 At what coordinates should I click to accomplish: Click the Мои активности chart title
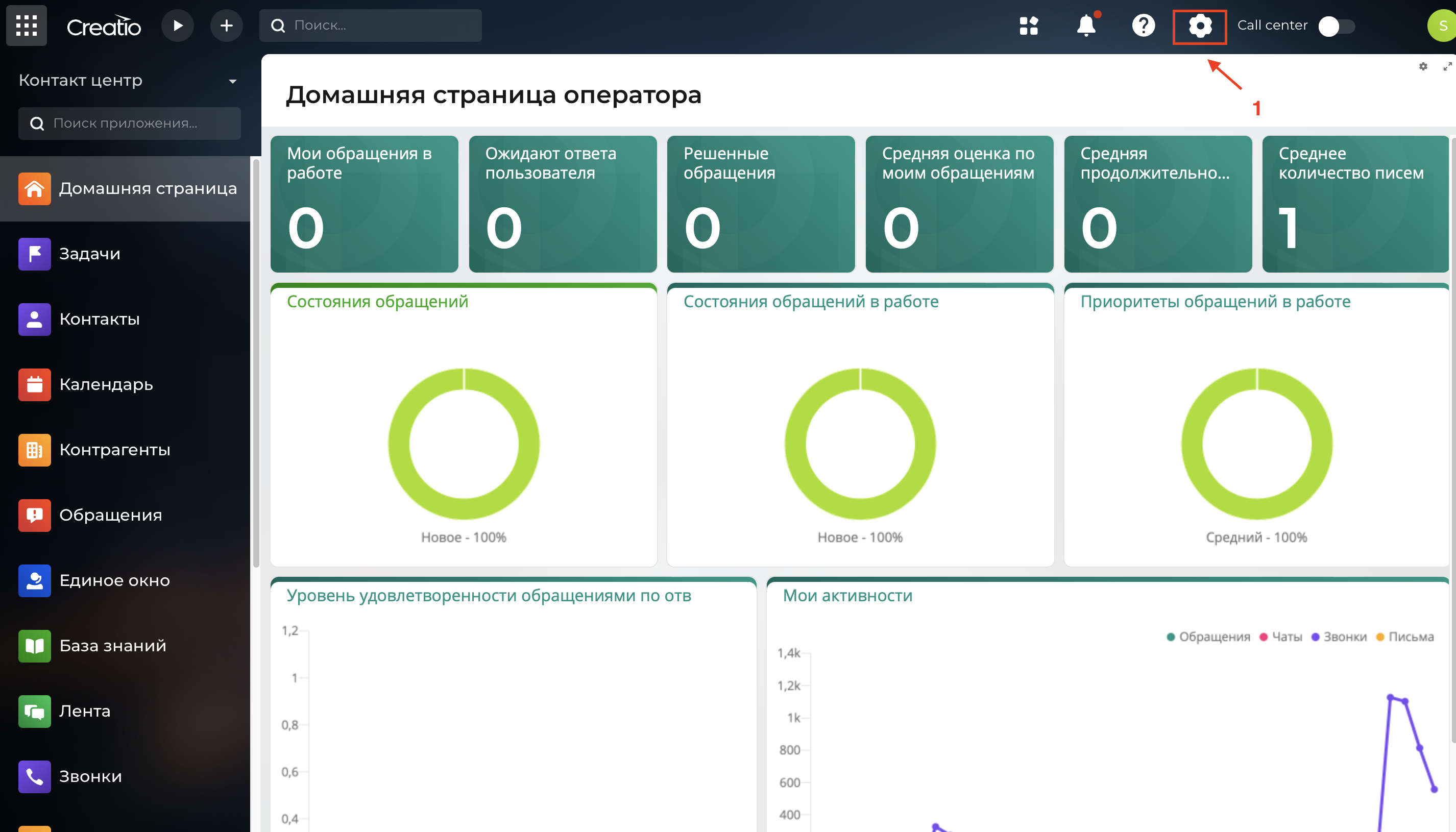coord(847,596)
